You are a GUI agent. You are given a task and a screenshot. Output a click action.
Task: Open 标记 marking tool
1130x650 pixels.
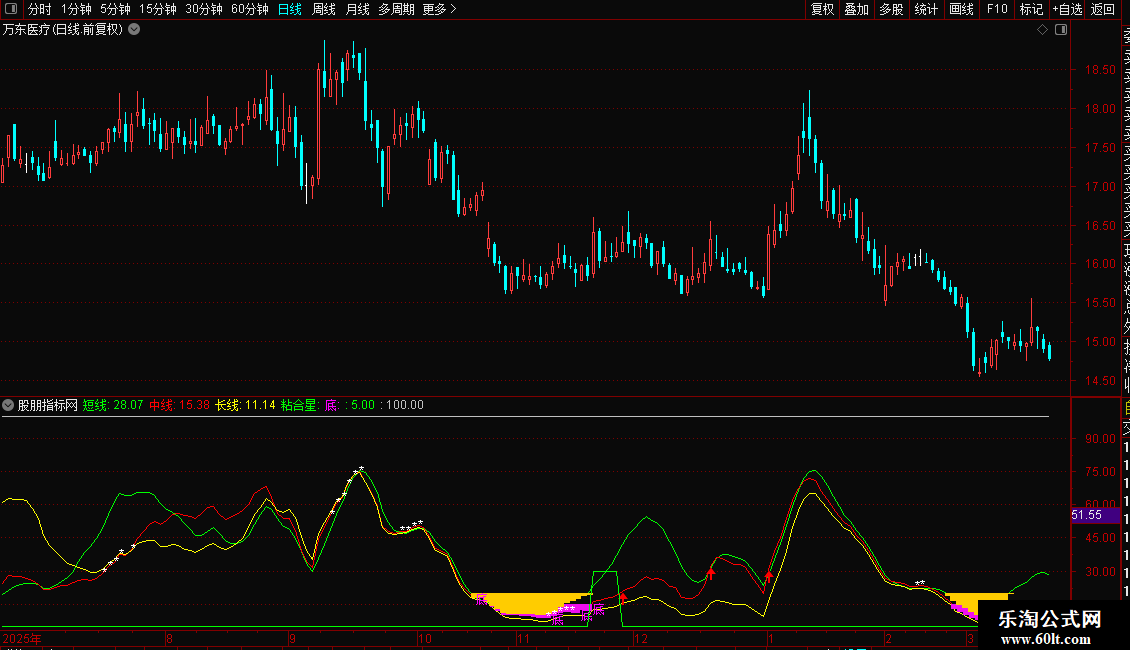click(1031, 9)
